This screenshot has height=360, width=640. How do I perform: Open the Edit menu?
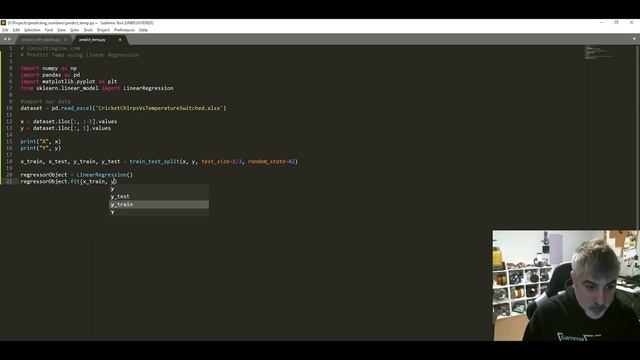click(x=16, y=30)
